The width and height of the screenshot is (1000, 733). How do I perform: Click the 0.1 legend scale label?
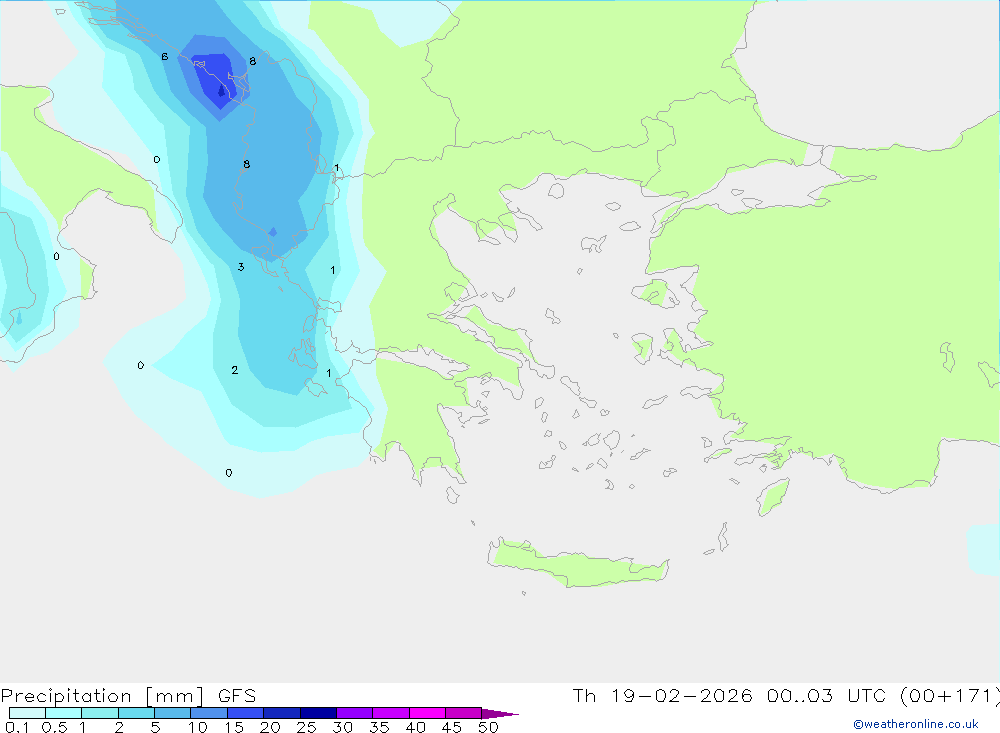click(17, 727)
